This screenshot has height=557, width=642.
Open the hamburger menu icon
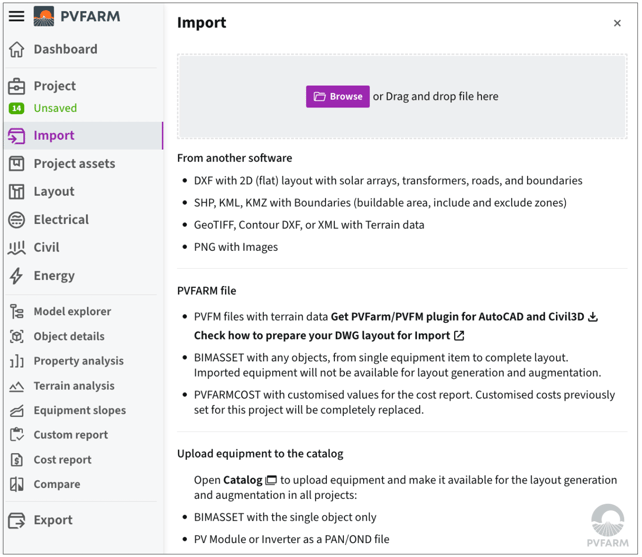(16, 16)
